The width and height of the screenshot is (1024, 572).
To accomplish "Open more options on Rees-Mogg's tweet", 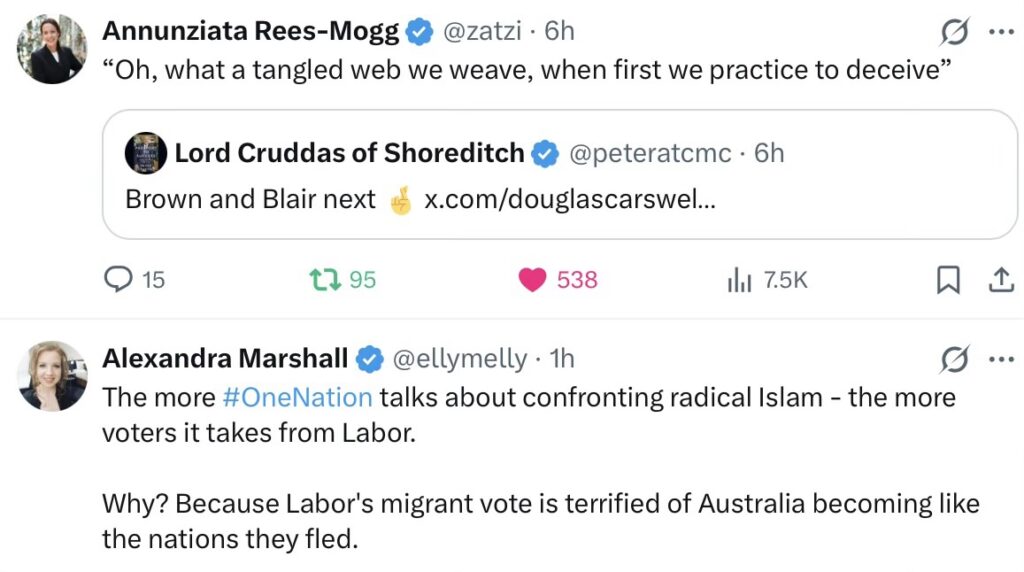I will [x=1001, y=31].
